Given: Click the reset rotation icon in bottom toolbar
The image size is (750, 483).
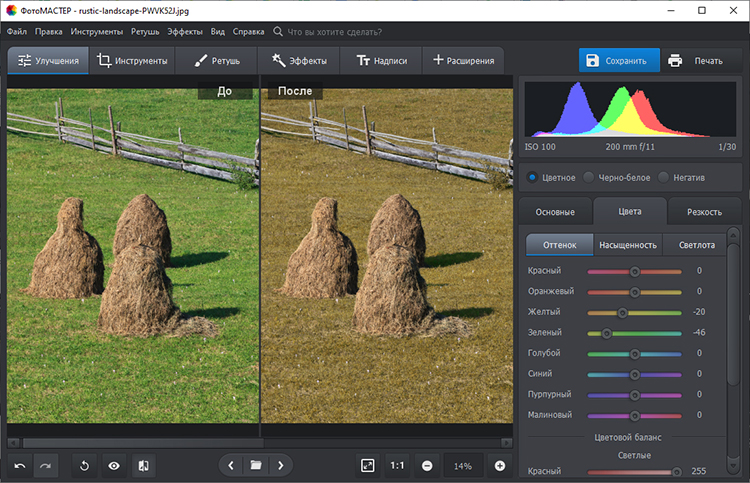Looking at the screenshot, I should [85, 465].
